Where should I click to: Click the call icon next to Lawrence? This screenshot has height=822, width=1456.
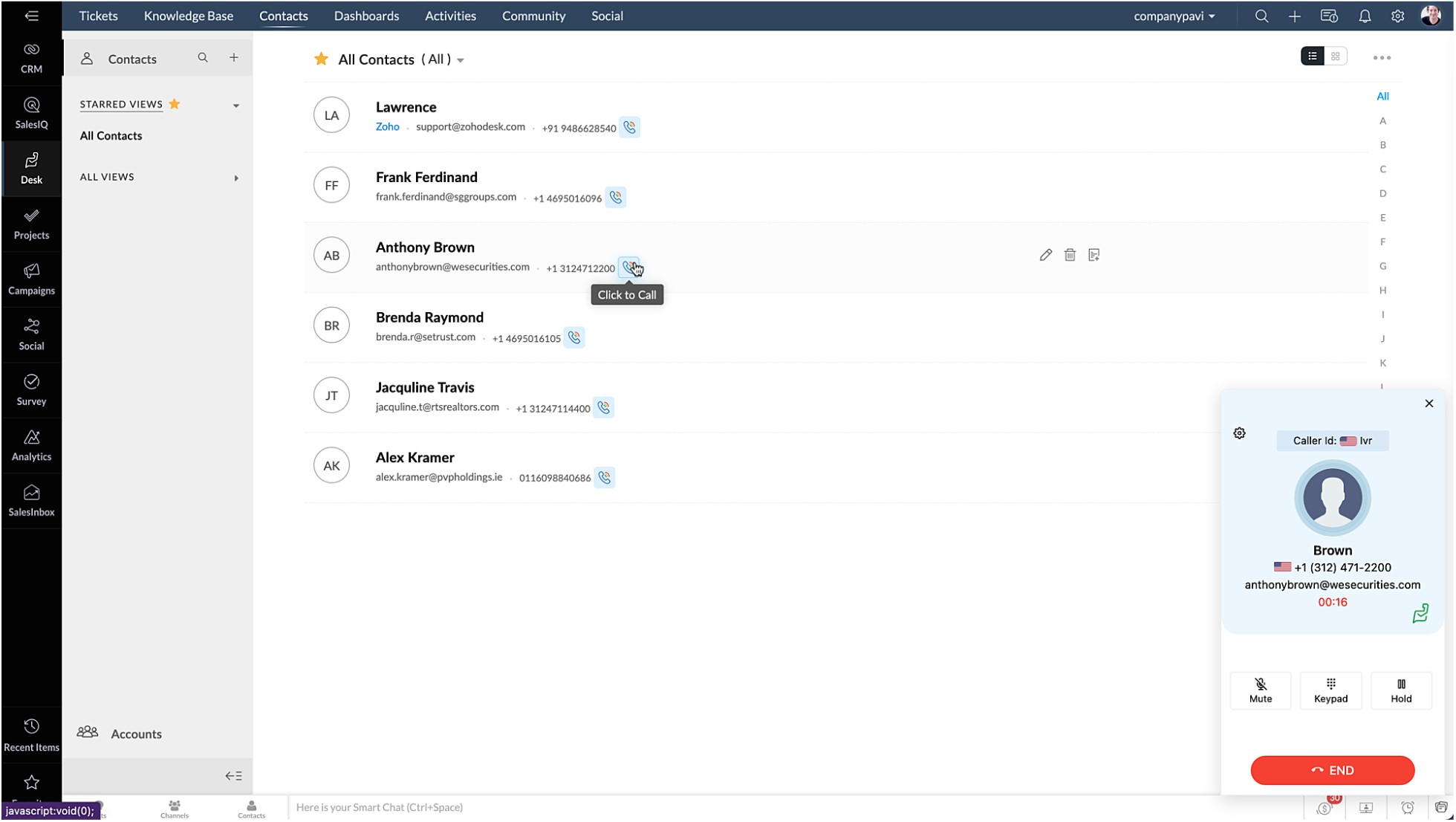[629, 127]
